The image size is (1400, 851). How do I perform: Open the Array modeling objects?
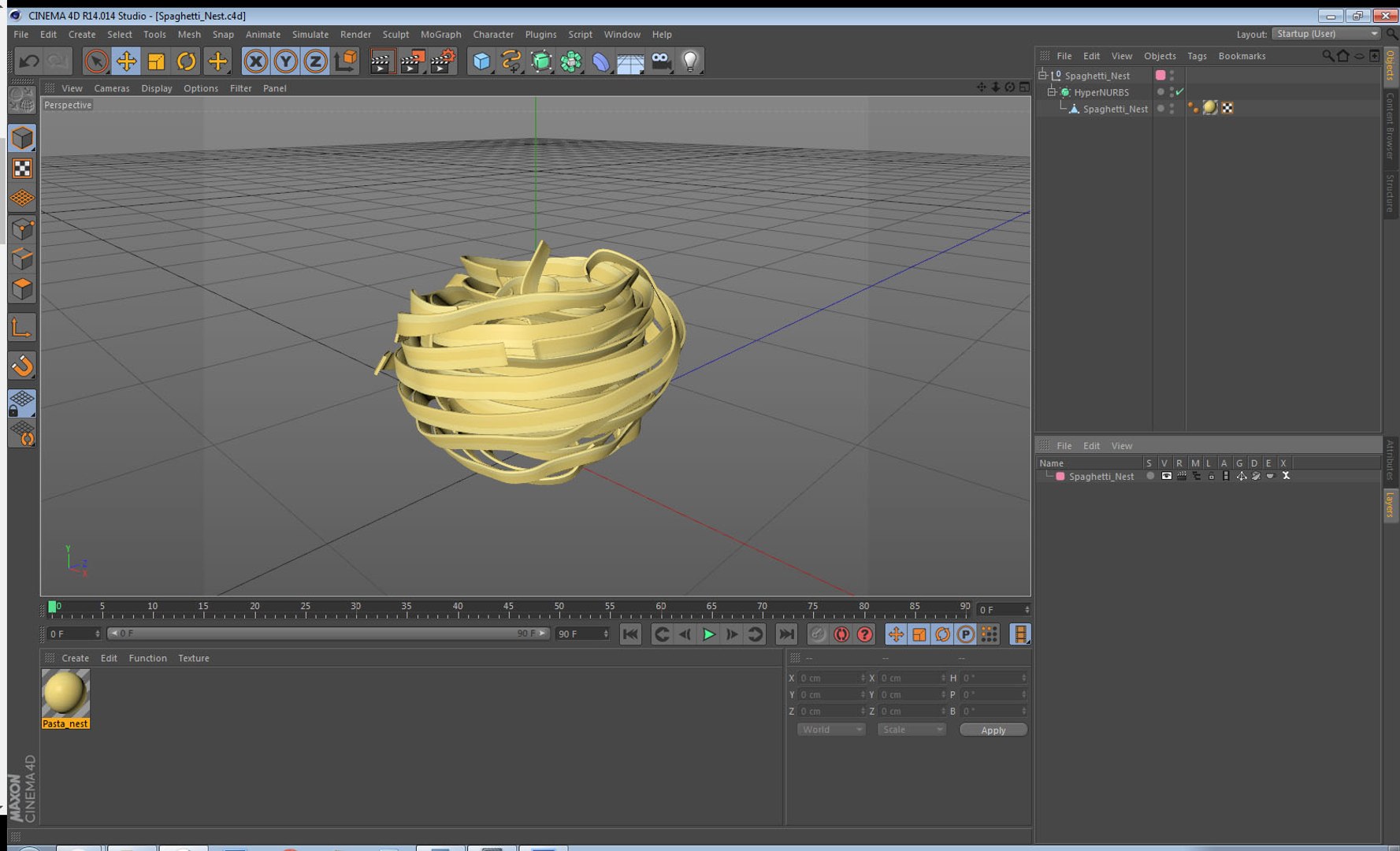[571, 61]
